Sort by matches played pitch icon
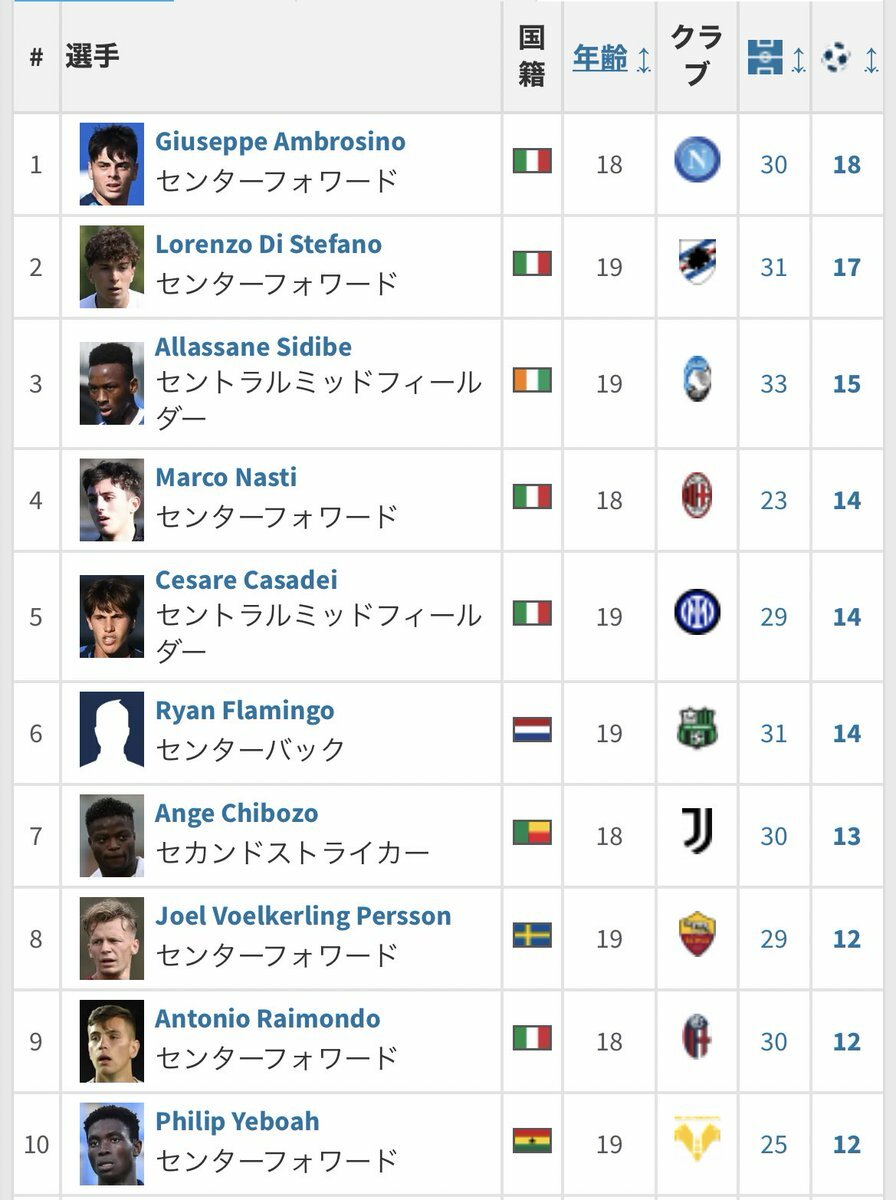 (765, 58)
